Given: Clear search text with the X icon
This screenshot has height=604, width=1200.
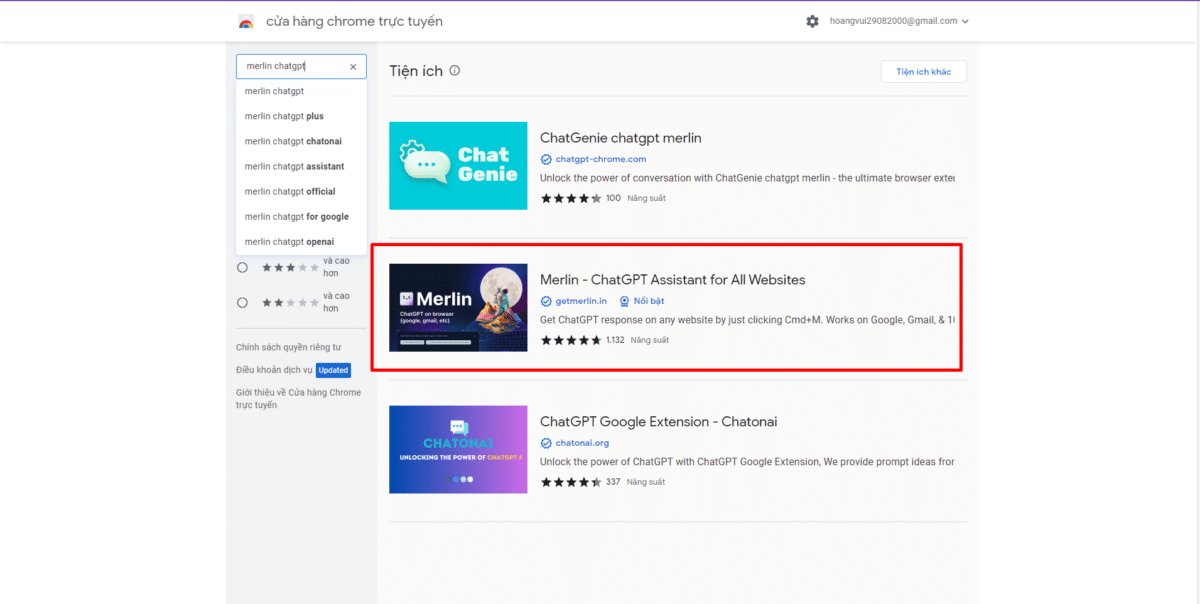Looking at the screenshot, I should (353, 67).
